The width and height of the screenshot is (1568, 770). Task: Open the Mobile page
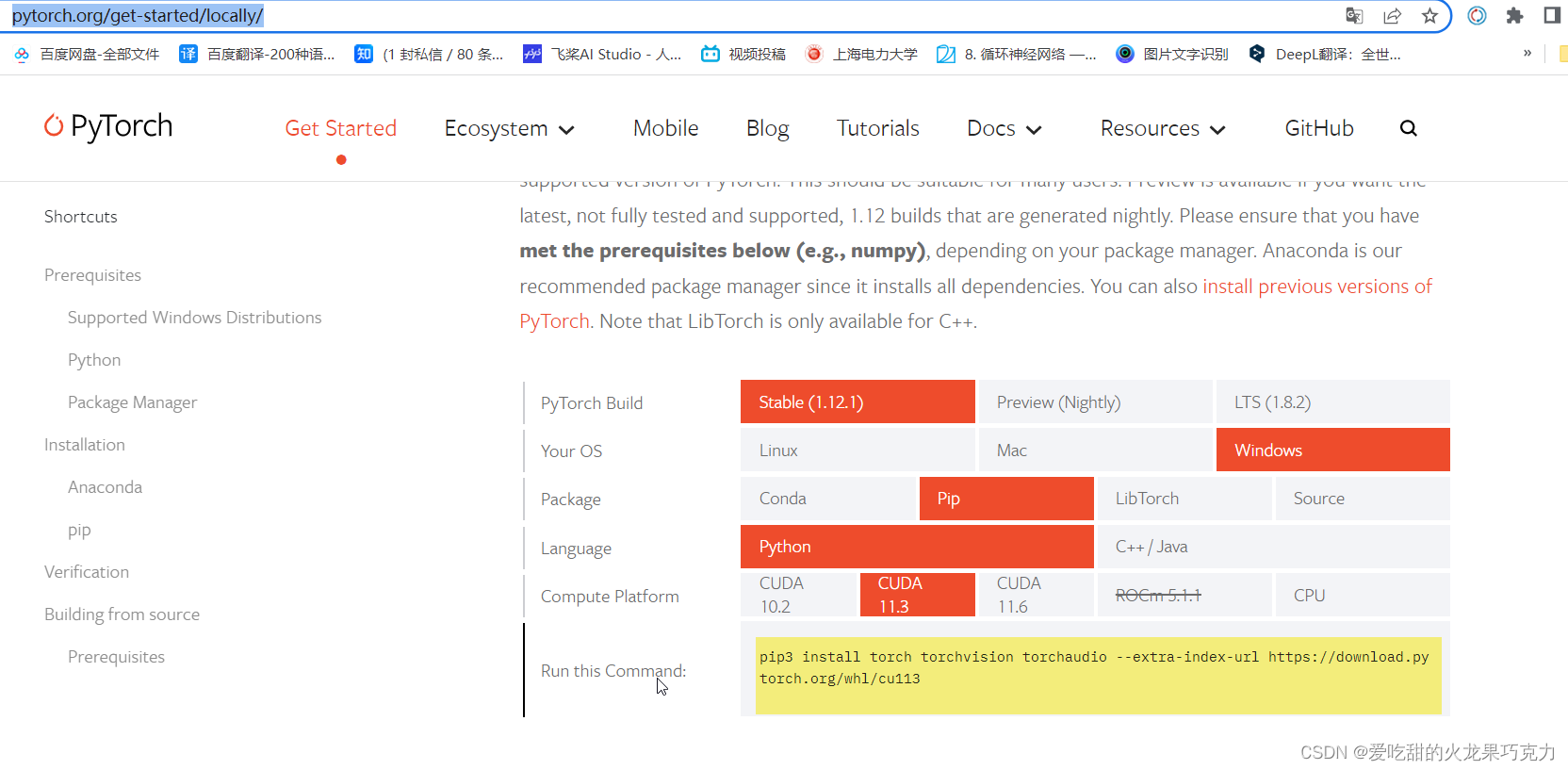pyautogui.click(x=666, y=128)
